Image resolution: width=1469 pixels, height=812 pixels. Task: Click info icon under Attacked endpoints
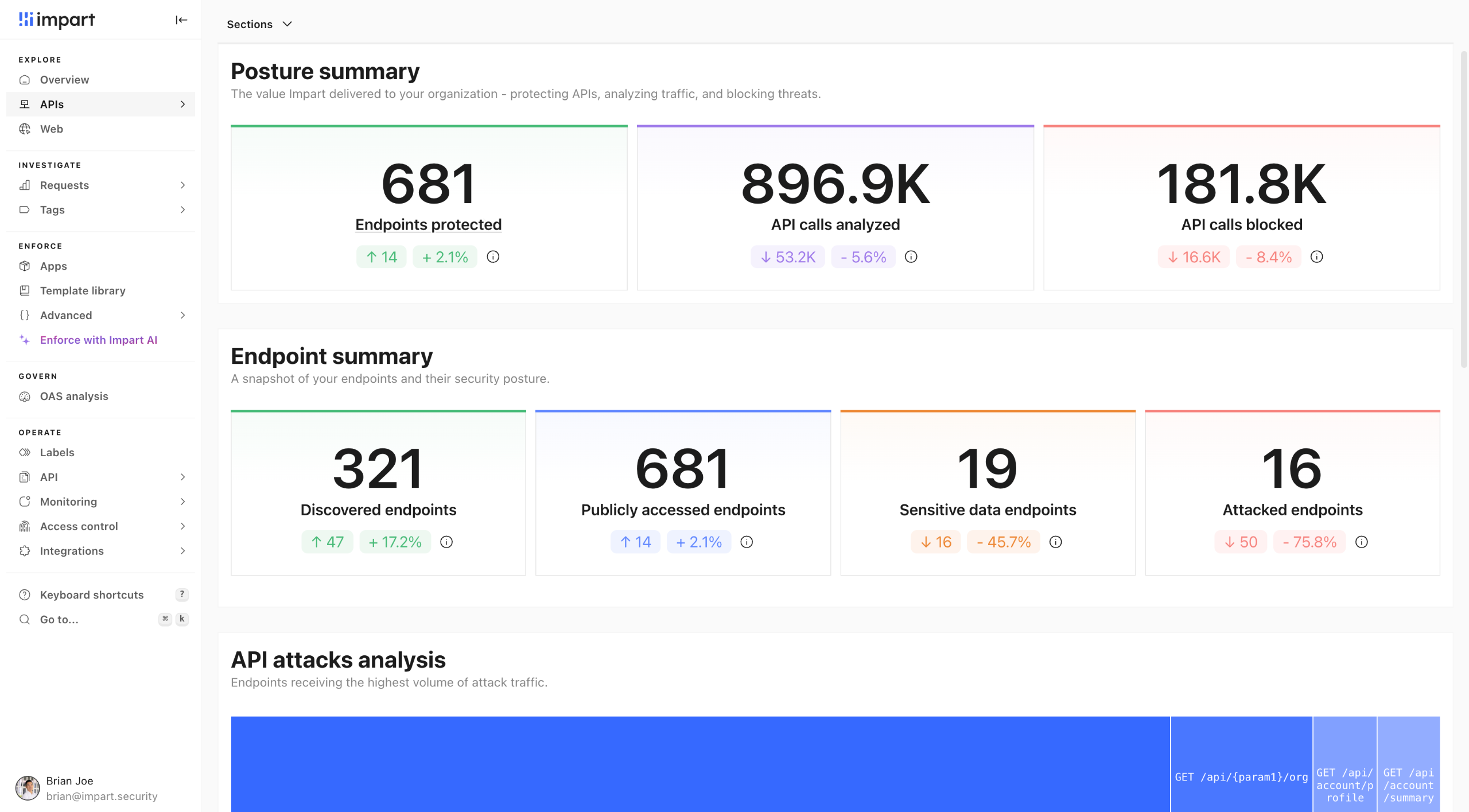pyautogui.click(x=1361, y=542)
